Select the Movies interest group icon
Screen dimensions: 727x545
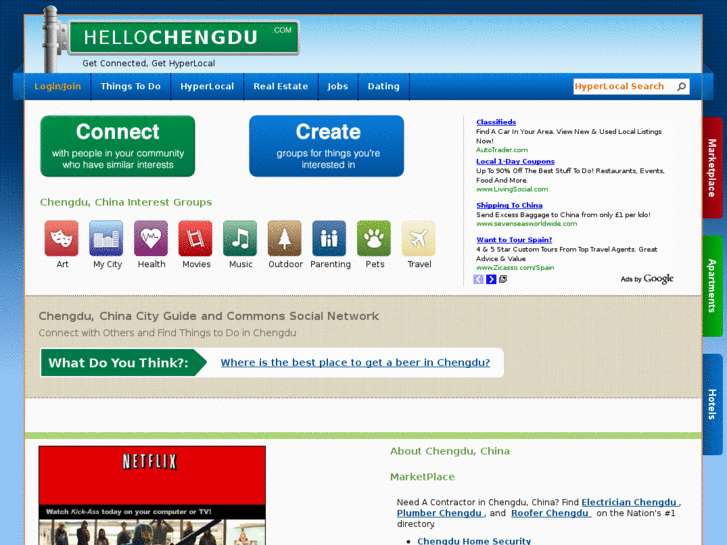pos(195,238)
